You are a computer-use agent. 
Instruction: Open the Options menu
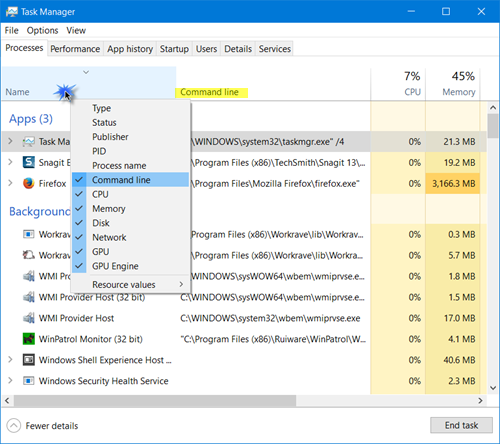[x=42, y=31]
